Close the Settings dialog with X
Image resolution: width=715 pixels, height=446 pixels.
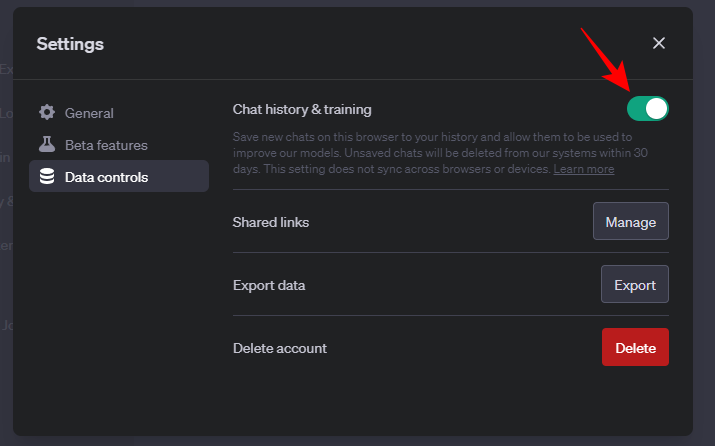pos(659,43)
